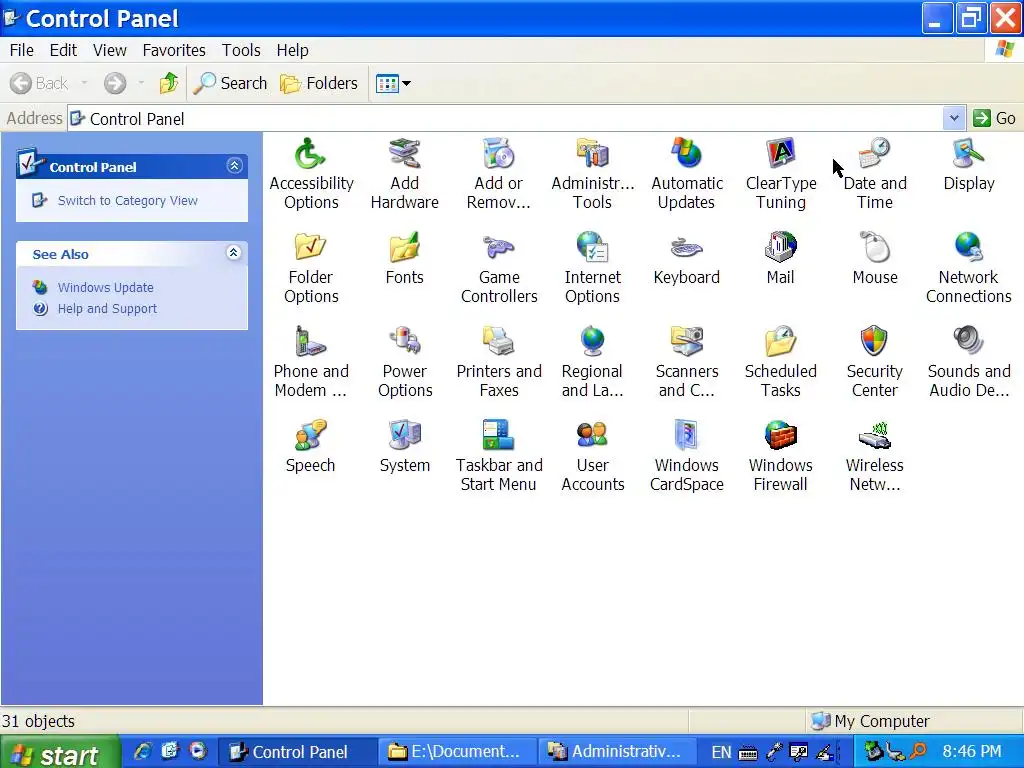1024x768 pixels.
Task: Open the Back button history arrow
Action: pyautogui.click(x=84, y=83)
